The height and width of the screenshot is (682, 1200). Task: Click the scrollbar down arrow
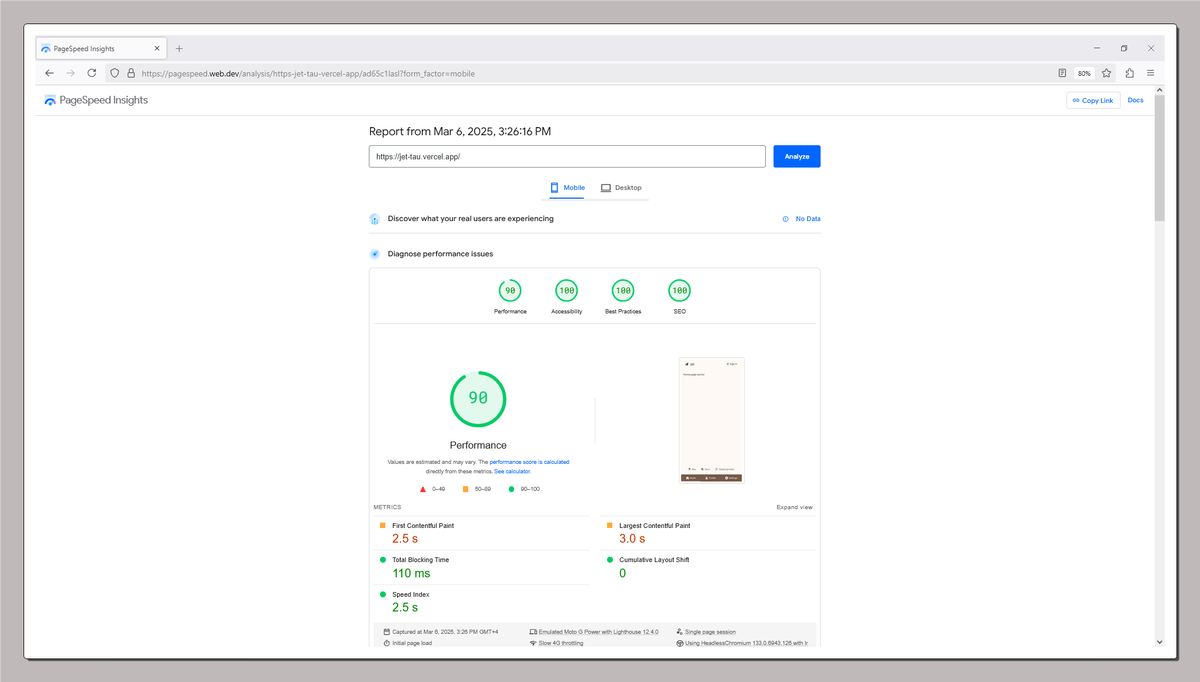(1160, 642)
